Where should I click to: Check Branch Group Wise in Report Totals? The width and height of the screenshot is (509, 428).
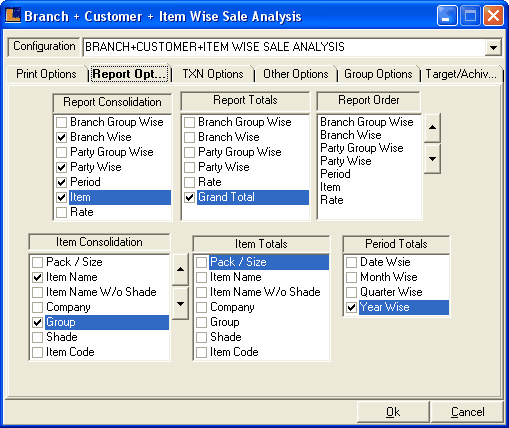[189, 122]
